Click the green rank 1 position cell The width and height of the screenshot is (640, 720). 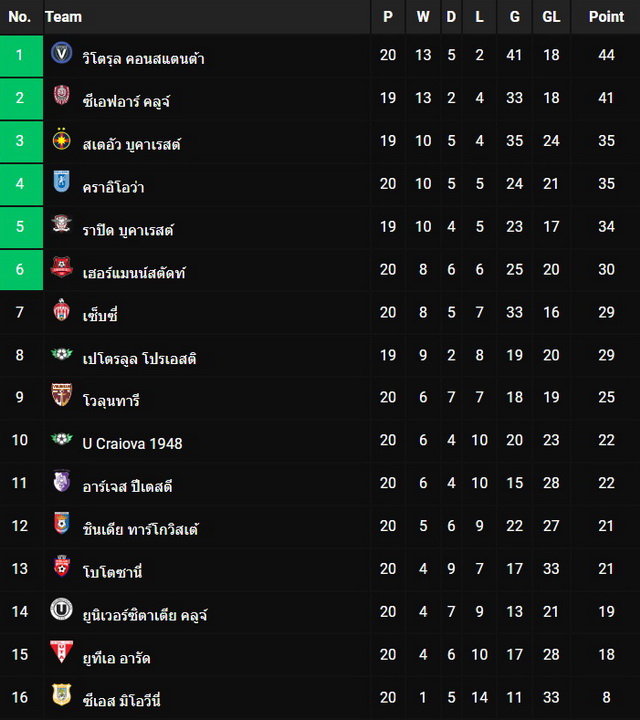click(21, 56)
